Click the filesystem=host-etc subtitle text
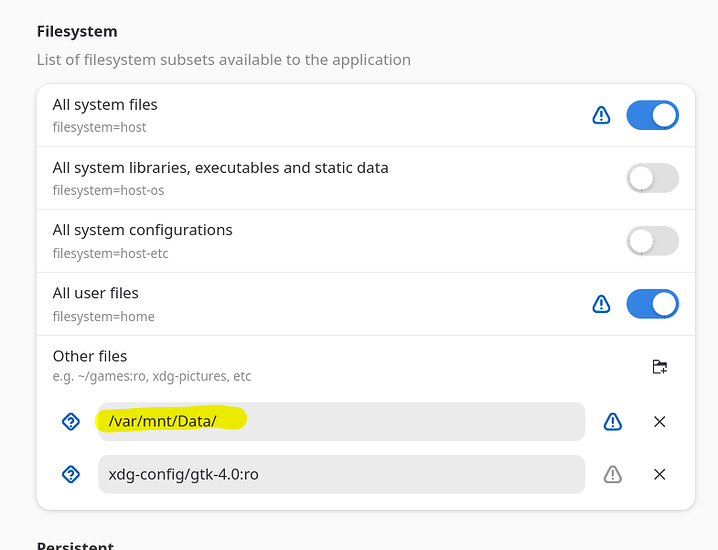 [x=110, y=253]
